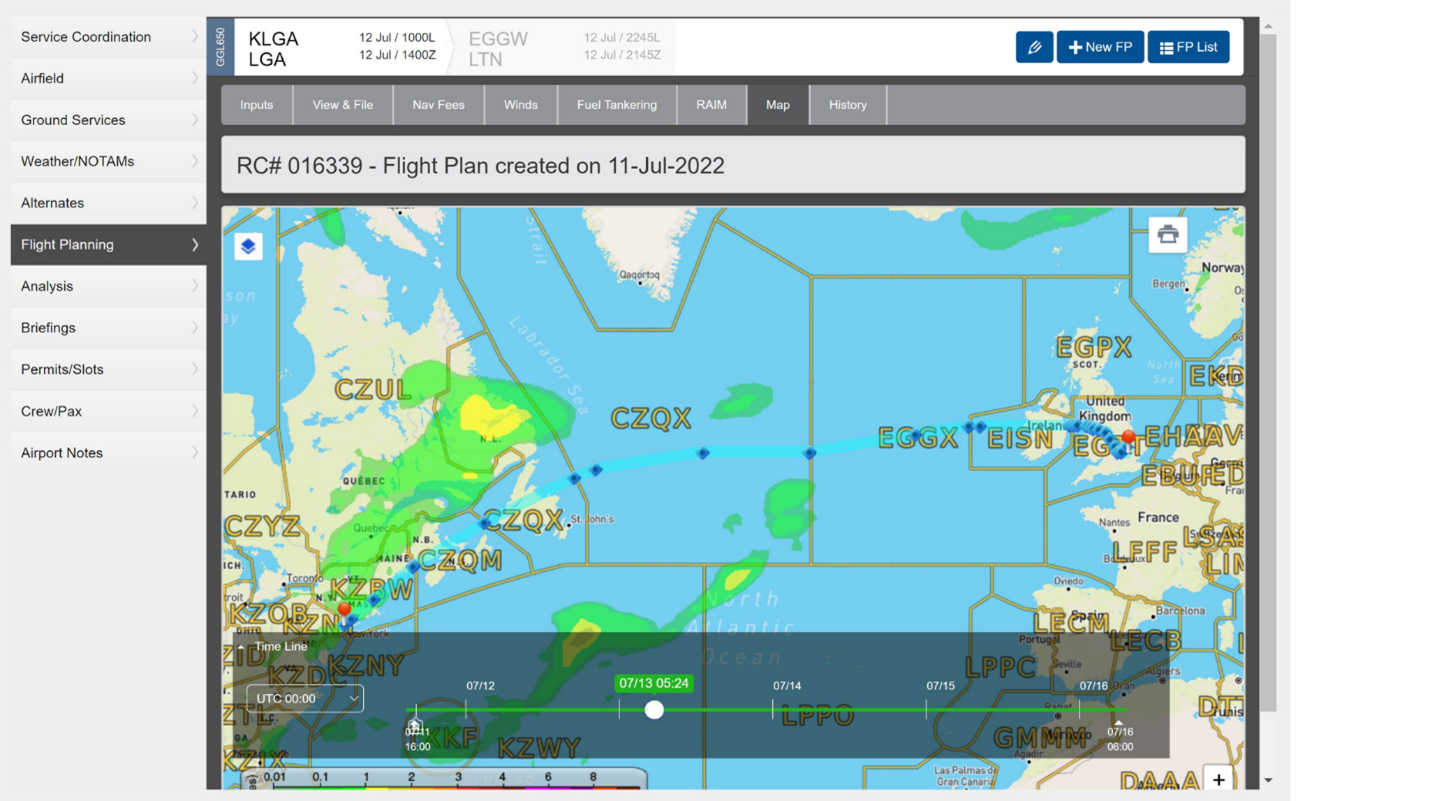Select the Map tab
This screenshot has width=1430, height=801.
pos(778,105)
